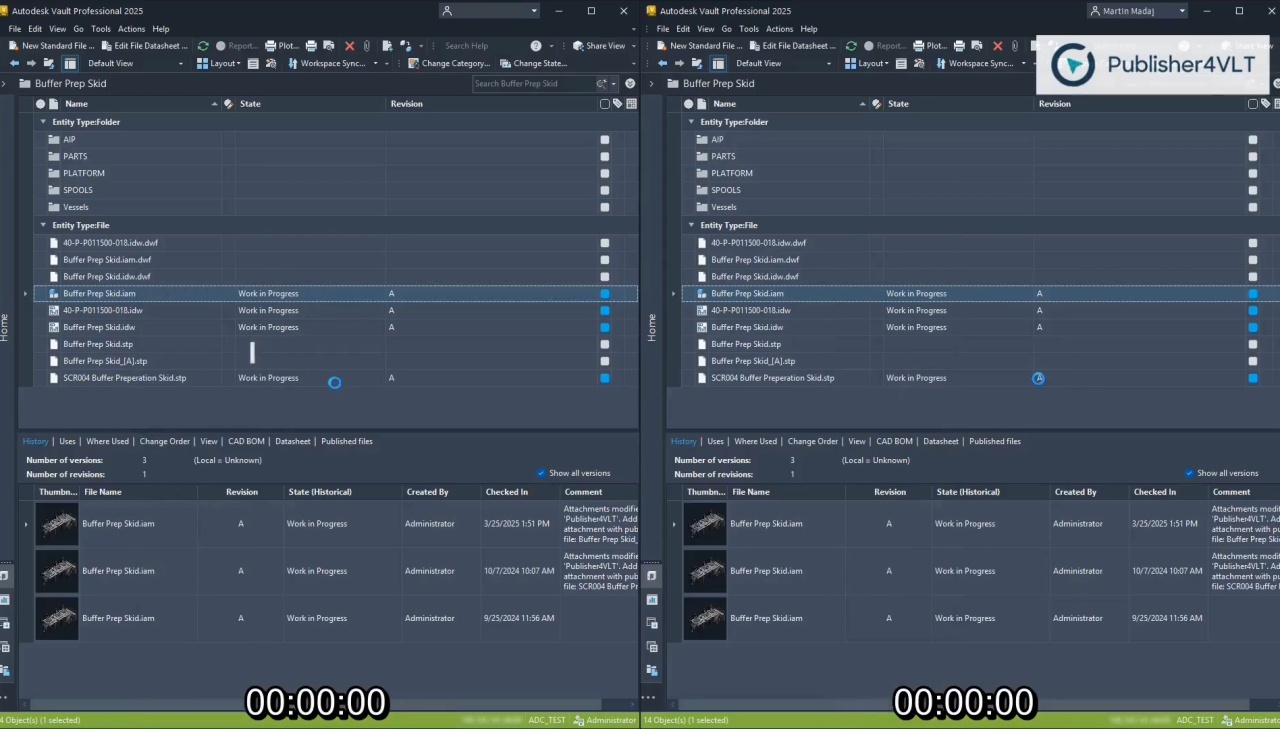Click the Home sidebar label in the left window
Viewport: 1280px width, 729px height.
[5, 328]
